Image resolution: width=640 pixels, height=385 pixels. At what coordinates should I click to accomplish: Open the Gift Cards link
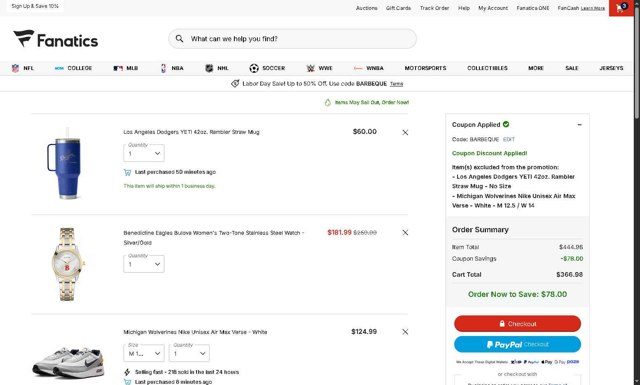398,8
